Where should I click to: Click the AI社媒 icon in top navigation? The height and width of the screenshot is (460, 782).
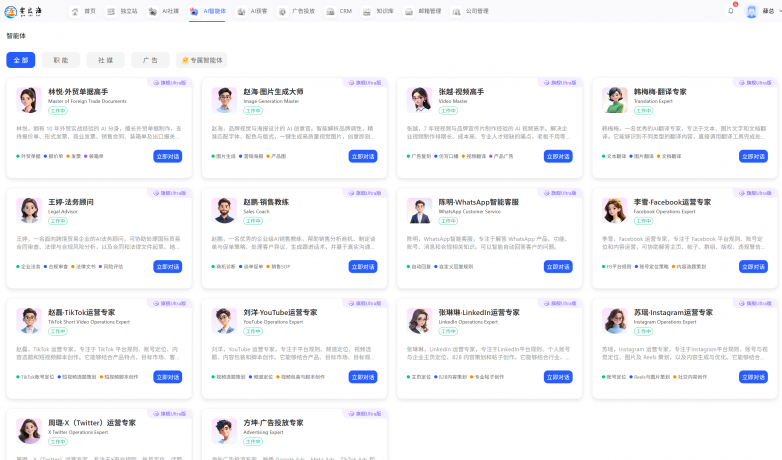pyautogui.click(x=153, y=11)
